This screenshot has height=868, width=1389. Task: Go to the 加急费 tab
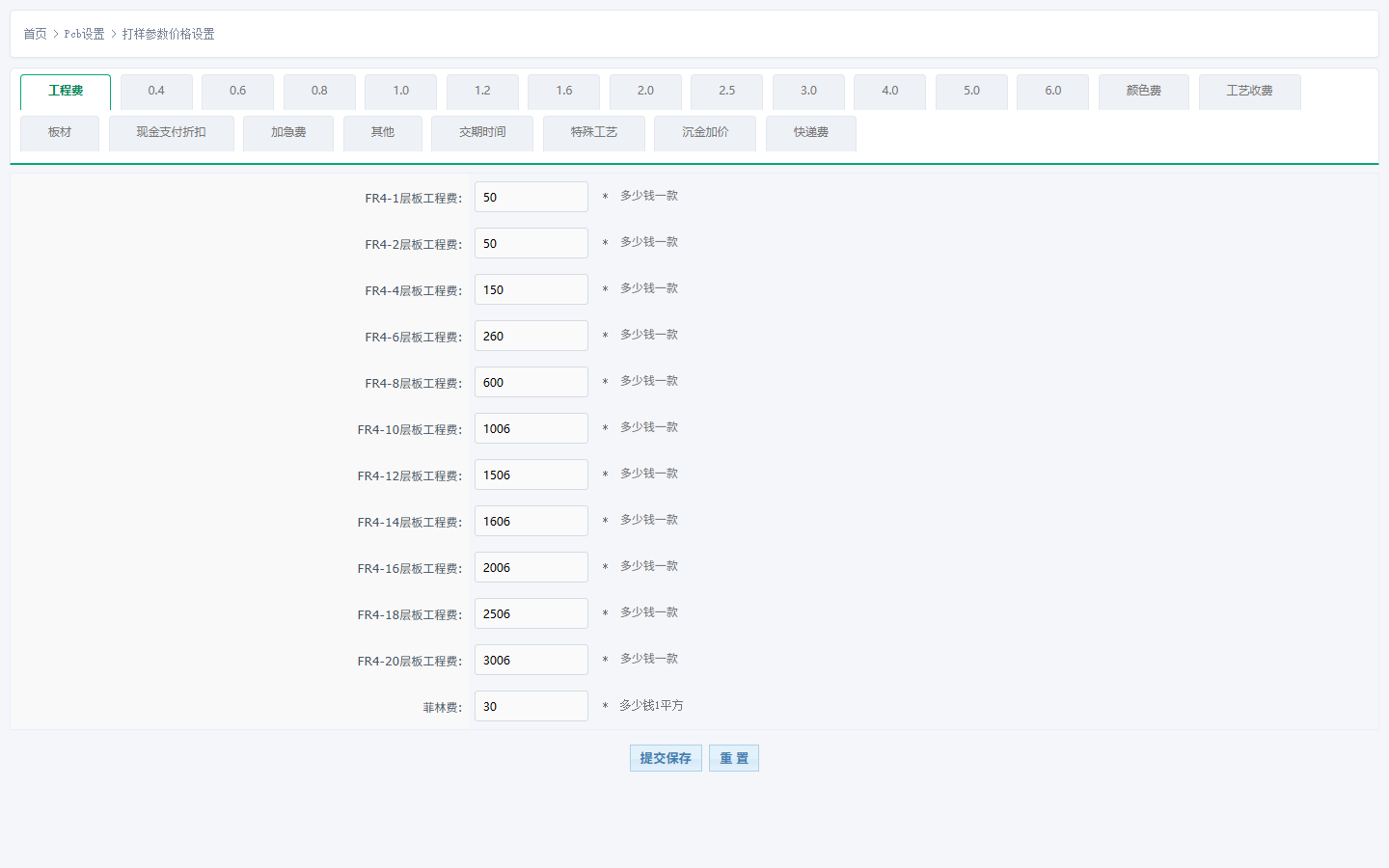click(x=288, y=133)
